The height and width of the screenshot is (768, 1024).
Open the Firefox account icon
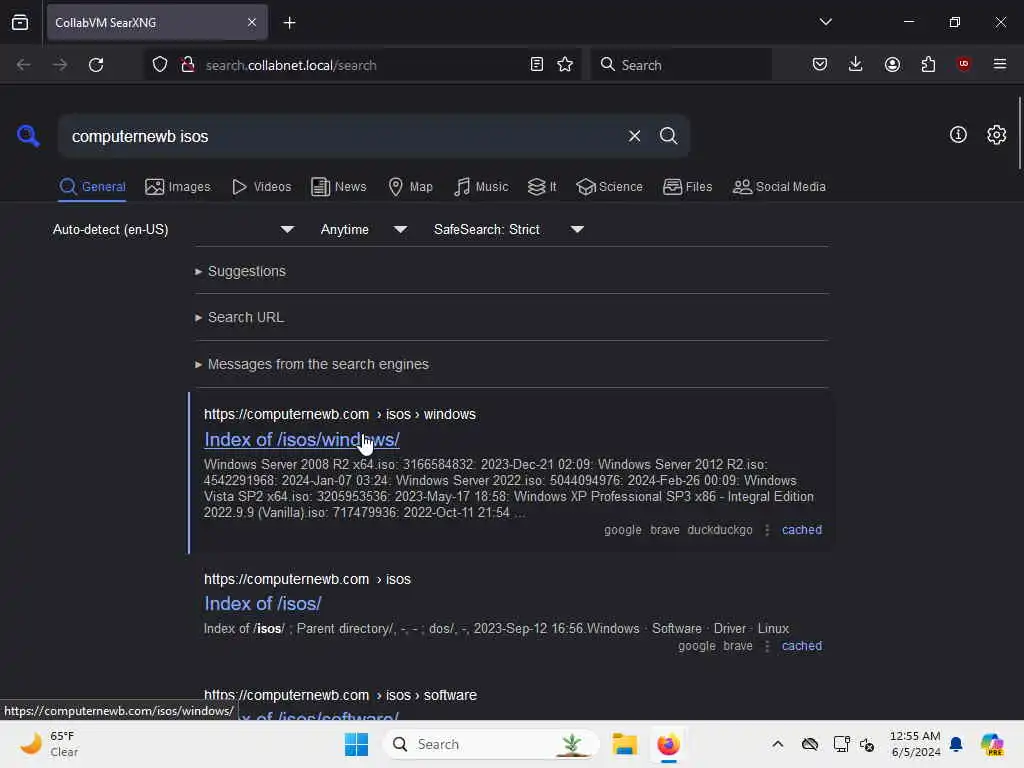[x=892, y=64]
